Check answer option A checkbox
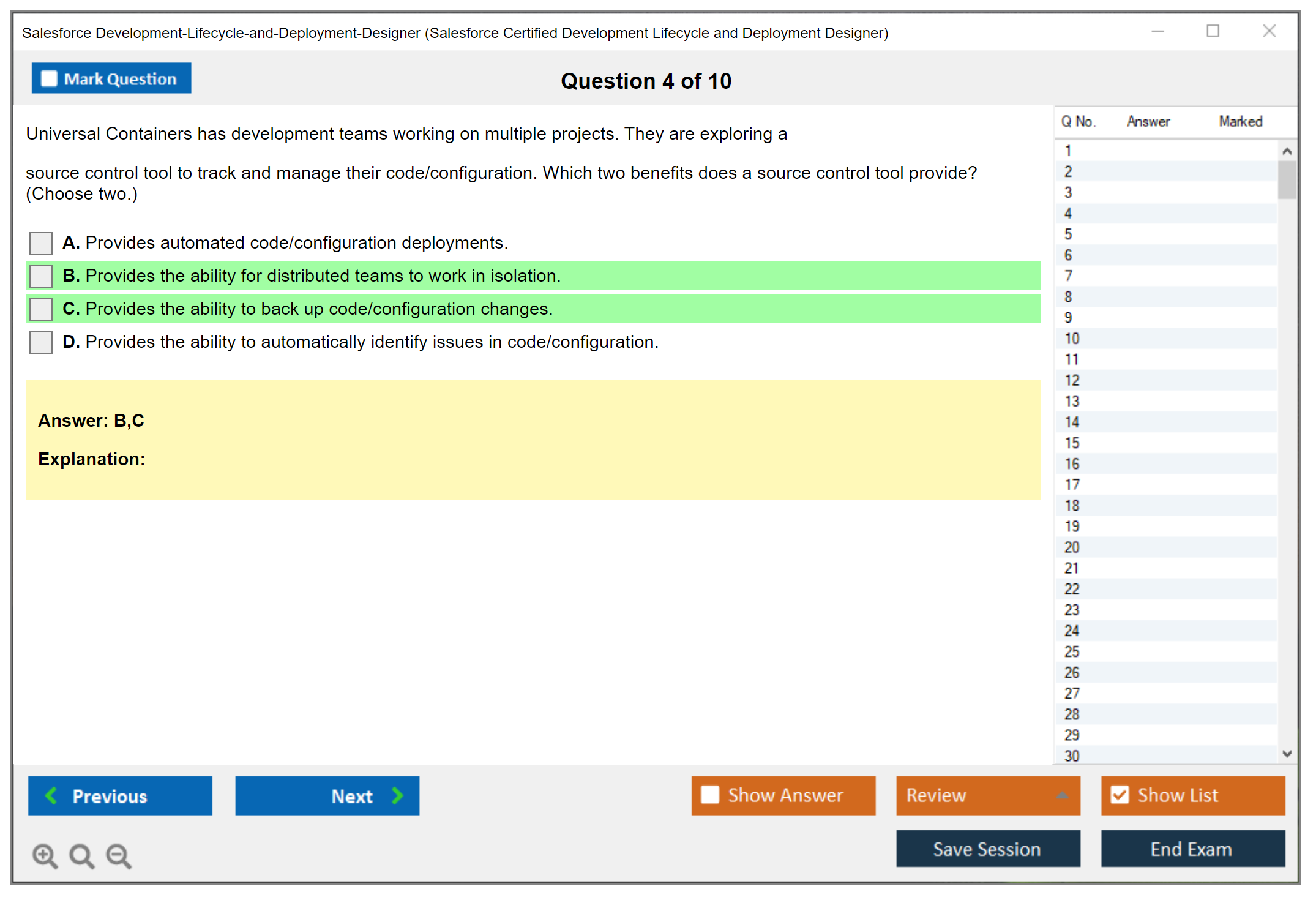The height and width of the screenshot is (900, 1316). pyautogui.click(x=41, y=243)
